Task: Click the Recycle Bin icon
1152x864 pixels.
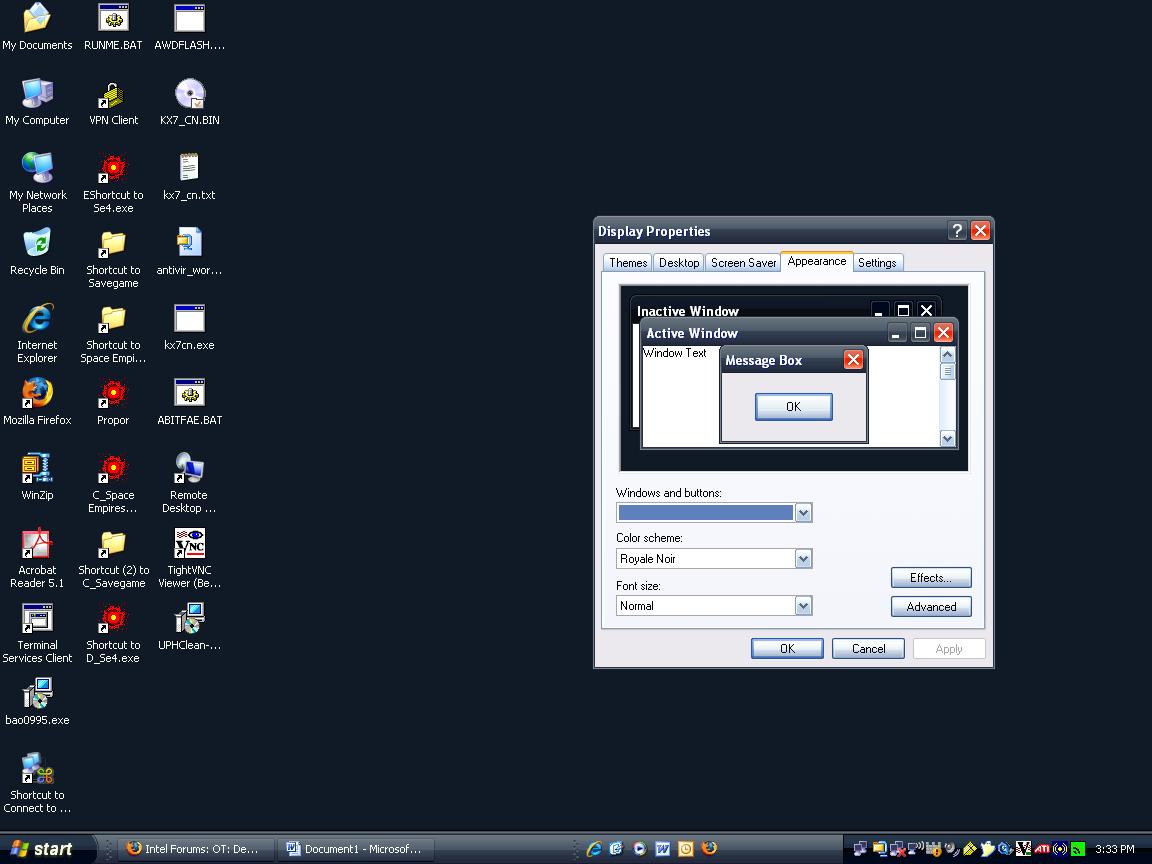Action: (37, 244)
